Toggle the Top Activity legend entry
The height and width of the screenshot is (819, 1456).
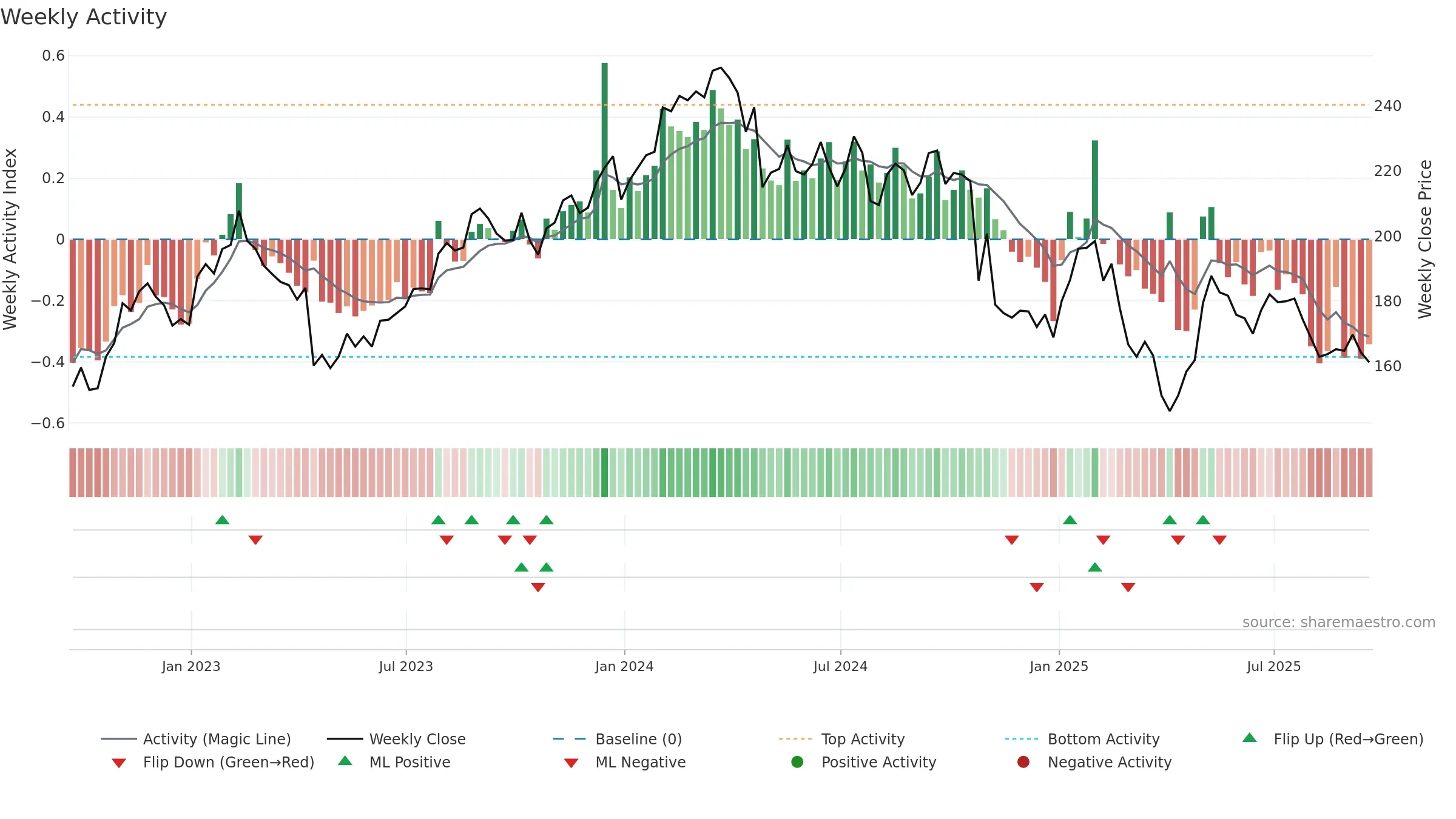pyautogui.click(x=841, y=739)
